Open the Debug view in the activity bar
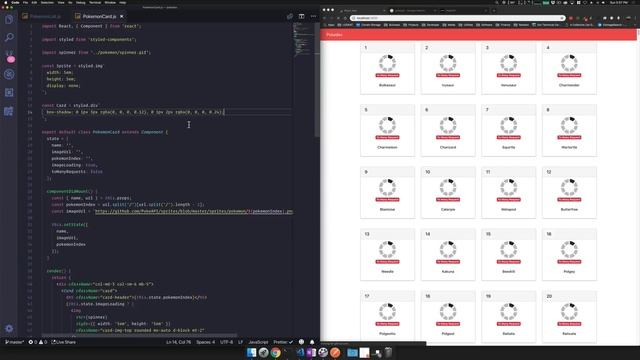The image size is (640, 360). [9, 74]
